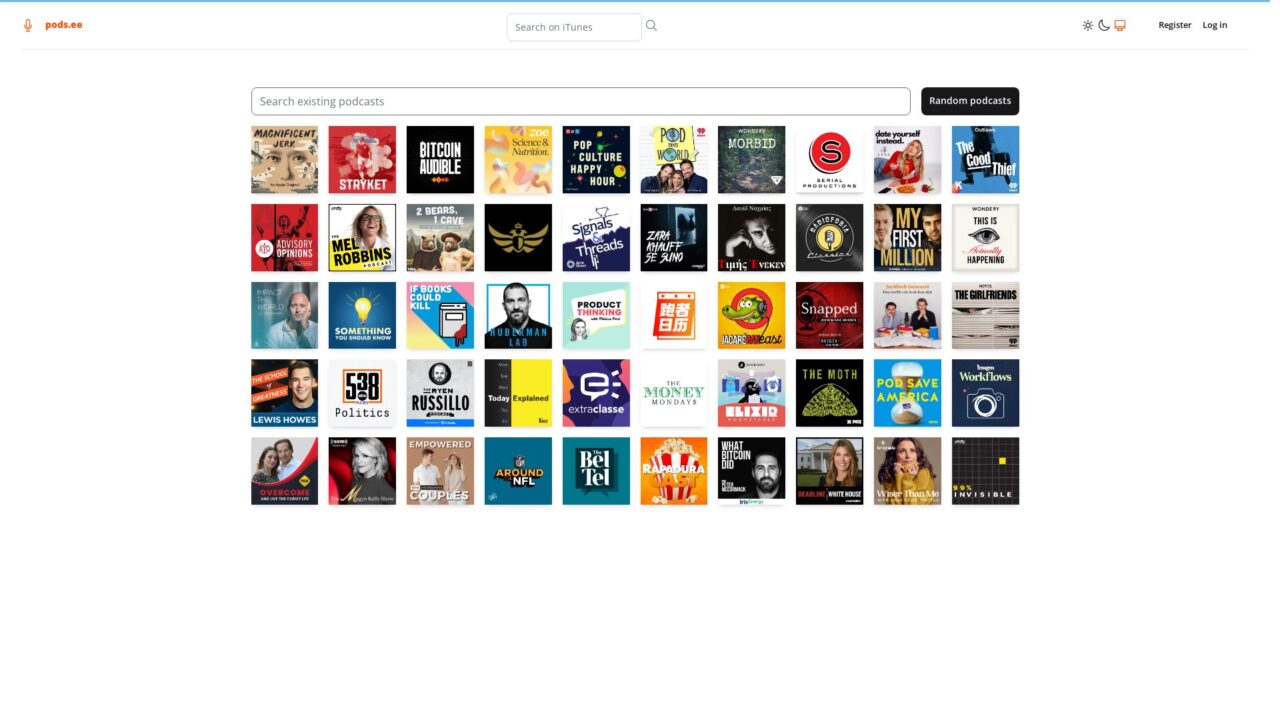Open the 99% Invisible podcast
The width and height of the screenshot is (1280, 720).
pos(985,471)
